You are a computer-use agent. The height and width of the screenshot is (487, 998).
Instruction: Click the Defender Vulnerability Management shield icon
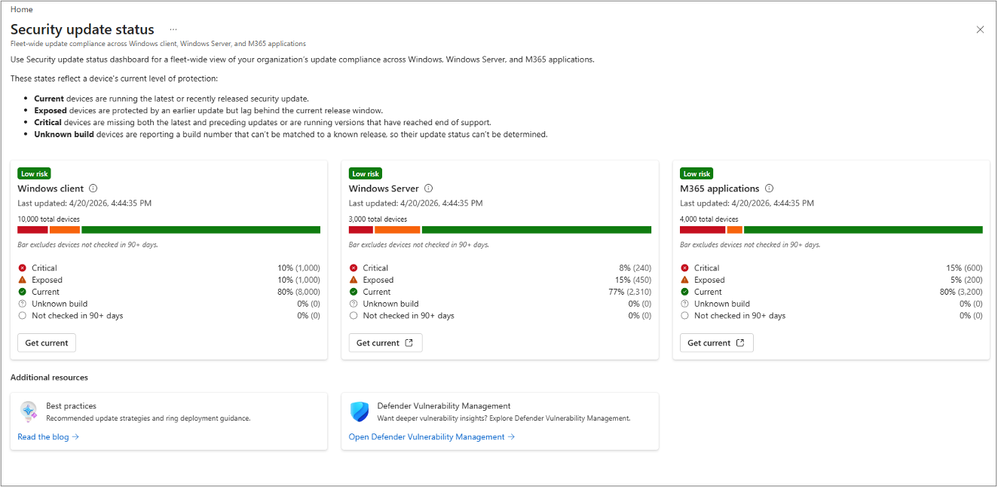(360, 412)
